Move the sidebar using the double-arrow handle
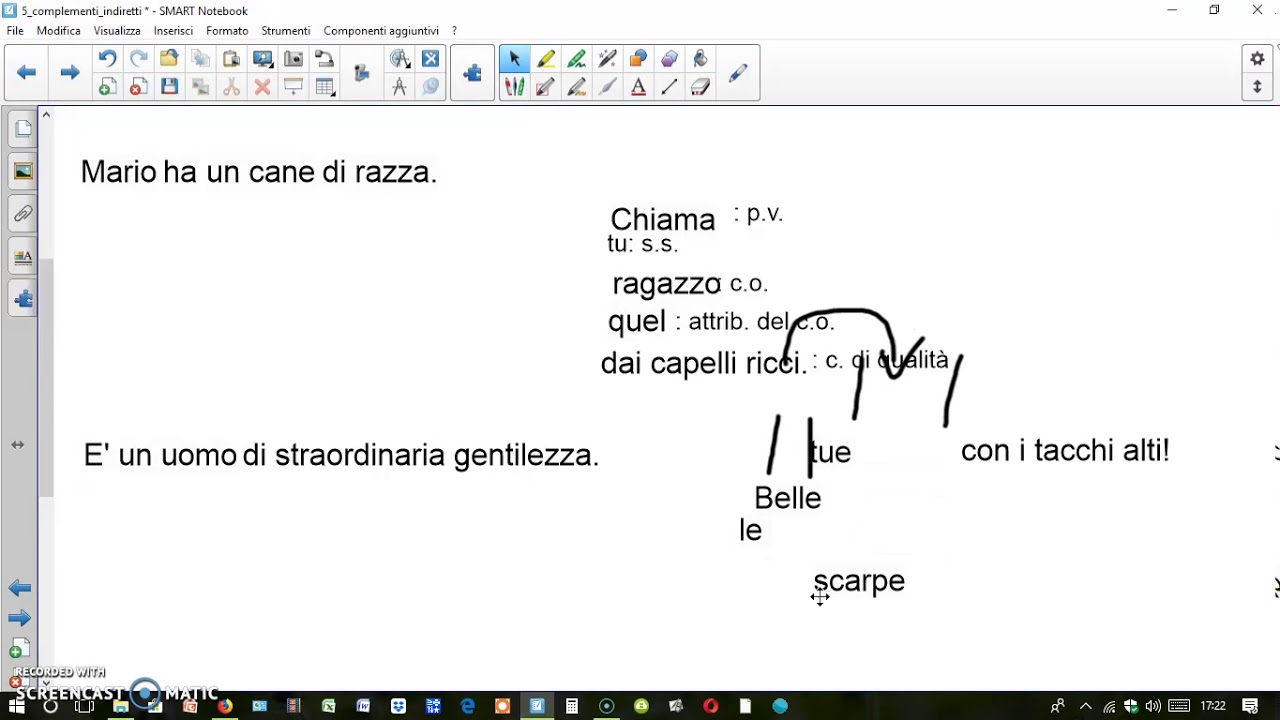The width and height of the screenshot is (1280, 720). [18, 444]
